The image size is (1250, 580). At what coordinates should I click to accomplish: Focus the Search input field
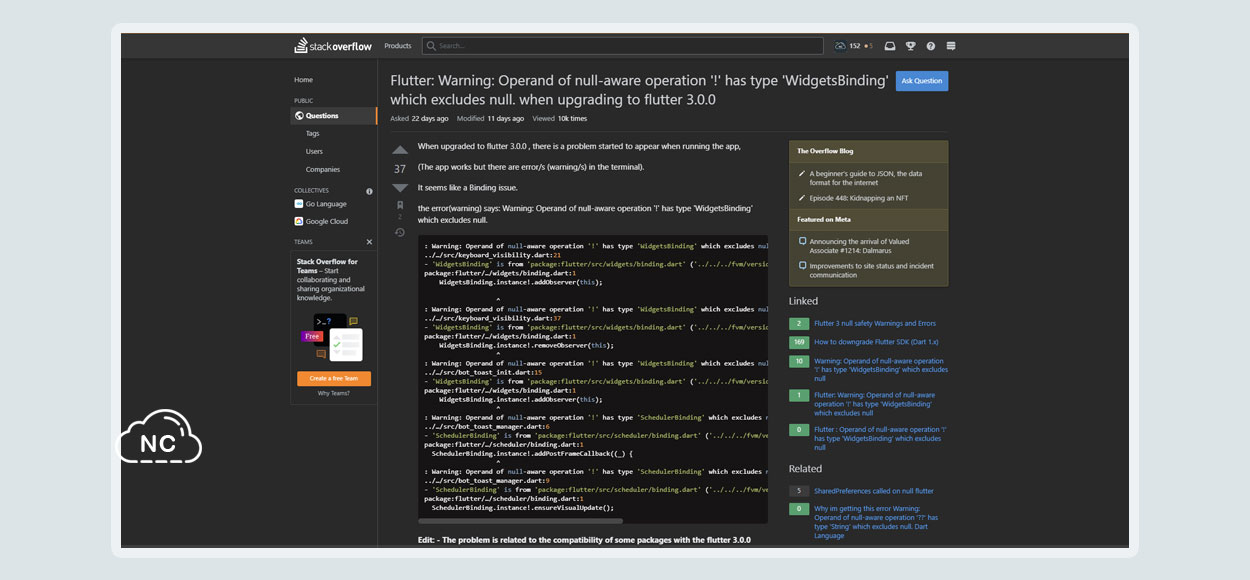[622, 46]
